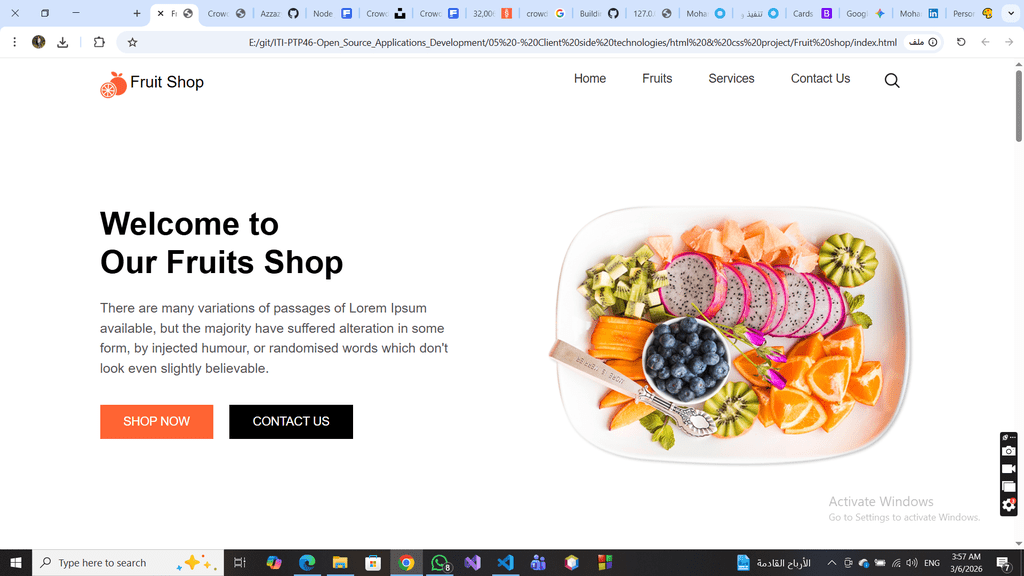Open browser downloads icon
The image size is (1024, 576).
click(x=63, y=42)
